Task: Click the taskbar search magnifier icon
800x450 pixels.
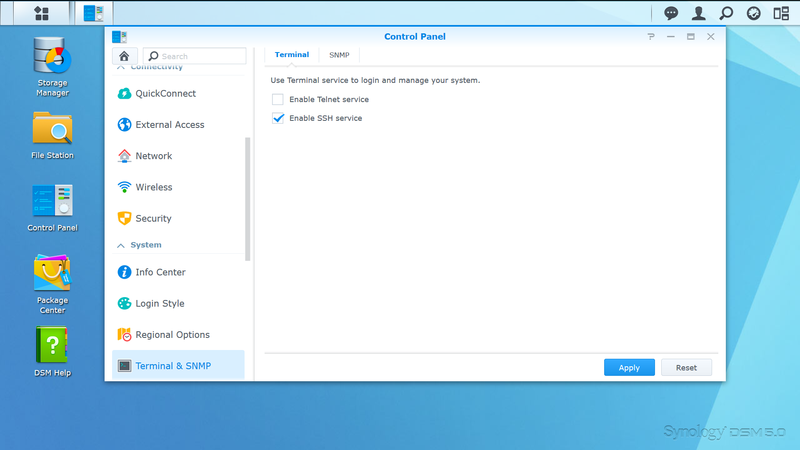Action: click(x=726, y=13)
